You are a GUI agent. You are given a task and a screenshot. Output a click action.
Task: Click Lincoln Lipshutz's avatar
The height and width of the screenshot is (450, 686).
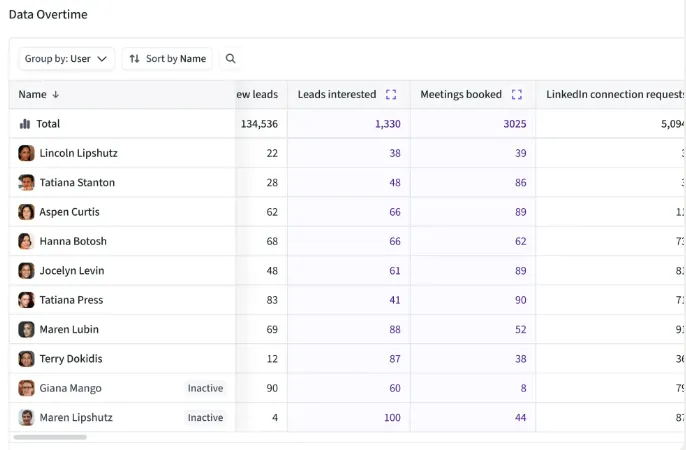pyautogui.click(x=27, y=153)
